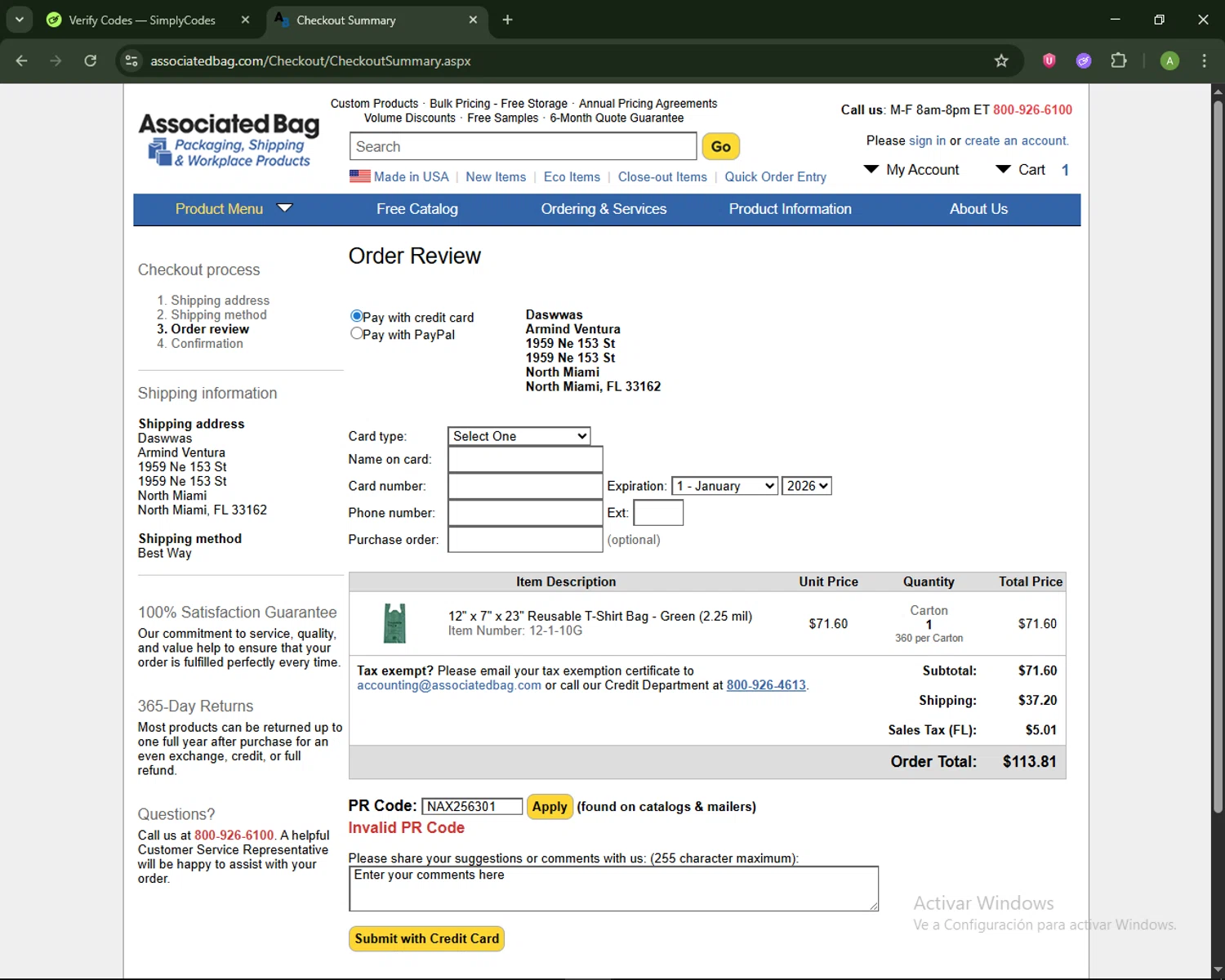Click the page vertical scrollbar
This screenshot has width=1225, height=980.
1218,457
